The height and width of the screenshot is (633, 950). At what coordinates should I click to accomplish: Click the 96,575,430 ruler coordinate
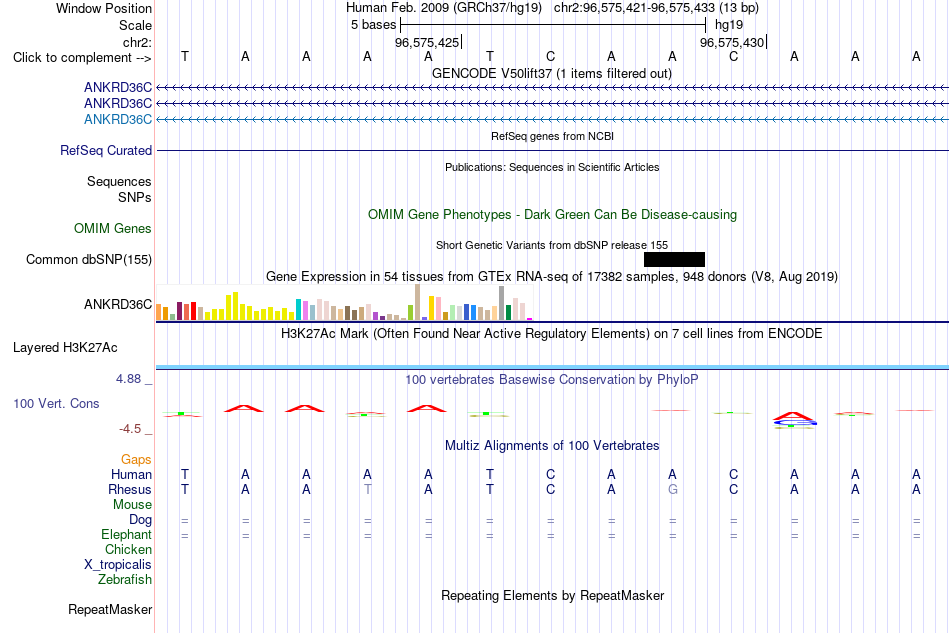732,42
